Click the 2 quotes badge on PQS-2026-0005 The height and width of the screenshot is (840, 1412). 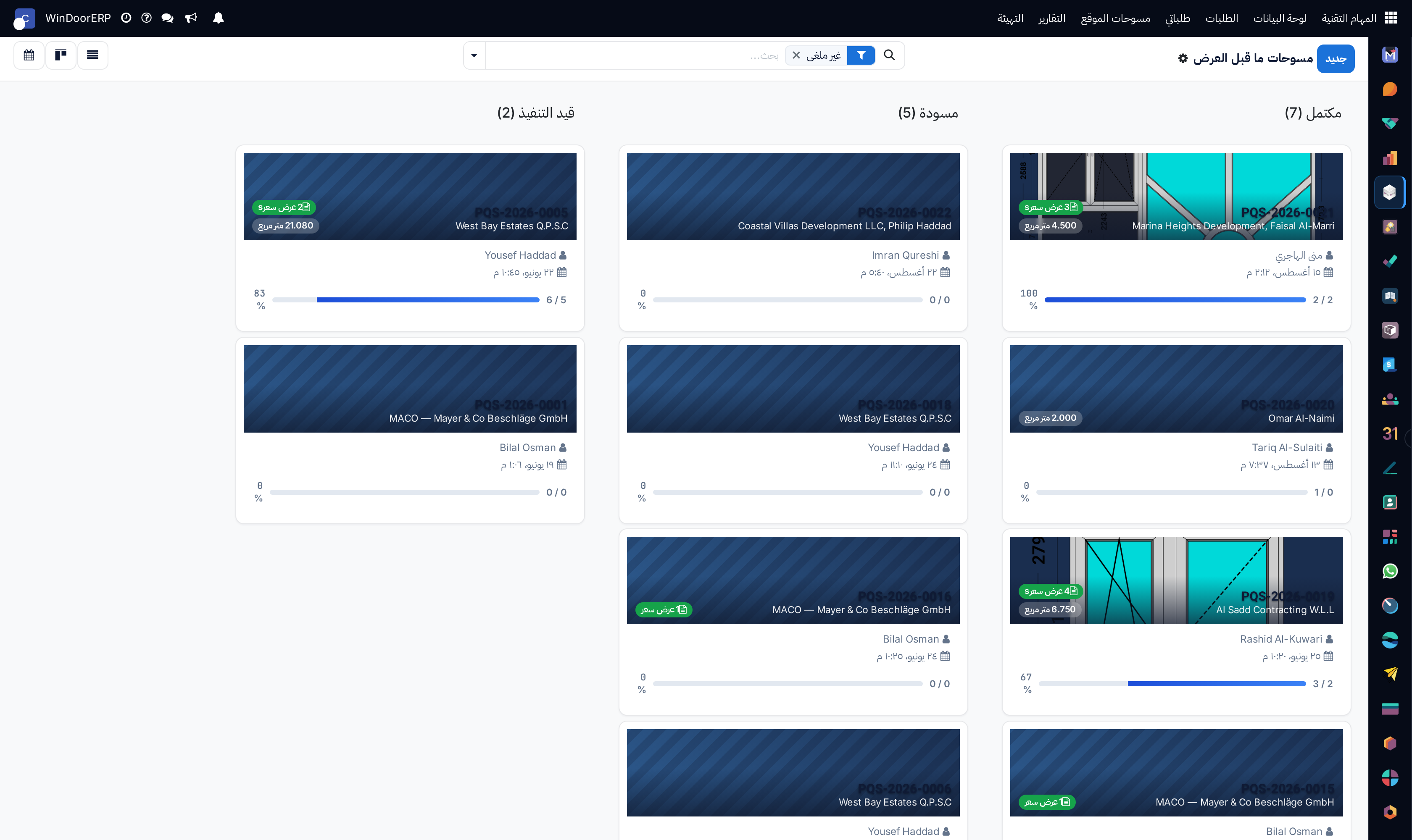click(x=284, y=207)
